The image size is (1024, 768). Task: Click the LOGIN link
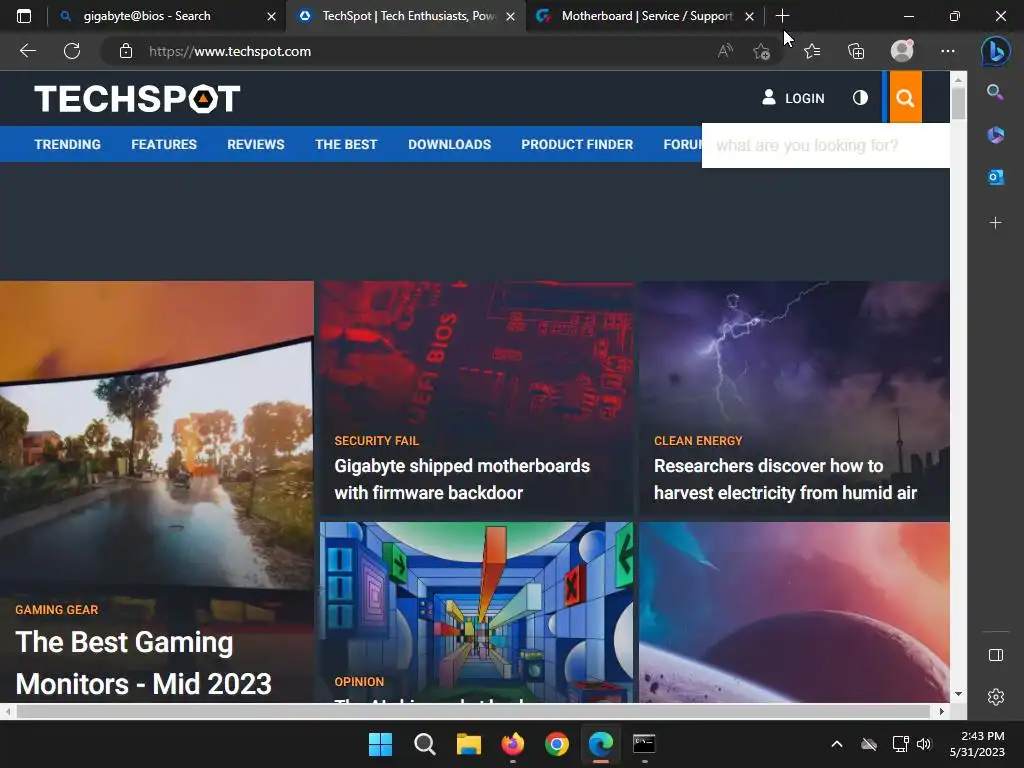tap(793, 98)
